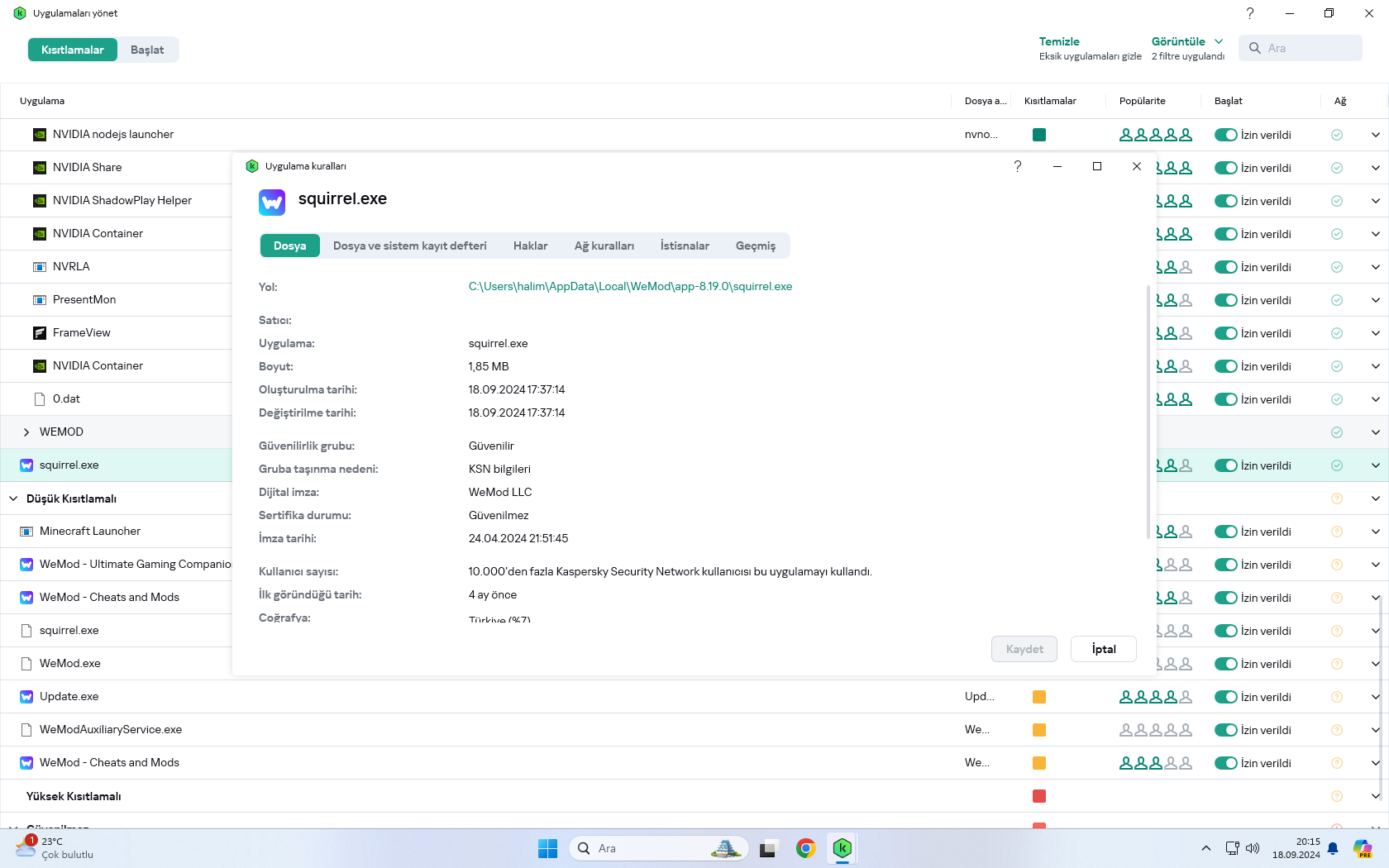
Task: Click the Ara search field in Uygulamaları yönet
Action: click(x=1301, y=48)
